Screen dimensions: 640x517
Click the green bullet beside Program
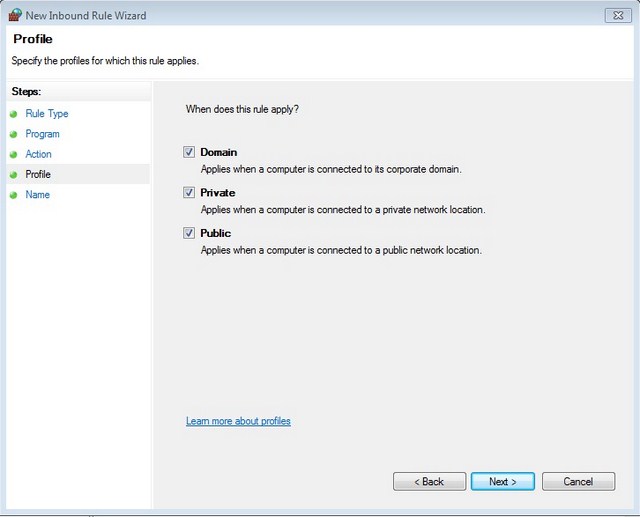(13, 134)
